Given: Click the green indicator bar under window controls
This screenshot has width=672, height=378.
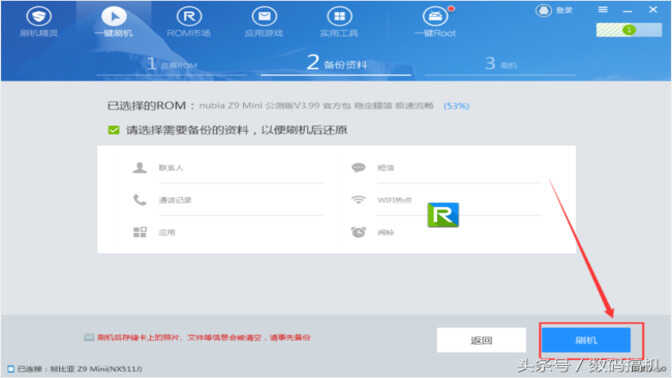Looking at the screenshot, I should 629,30.
